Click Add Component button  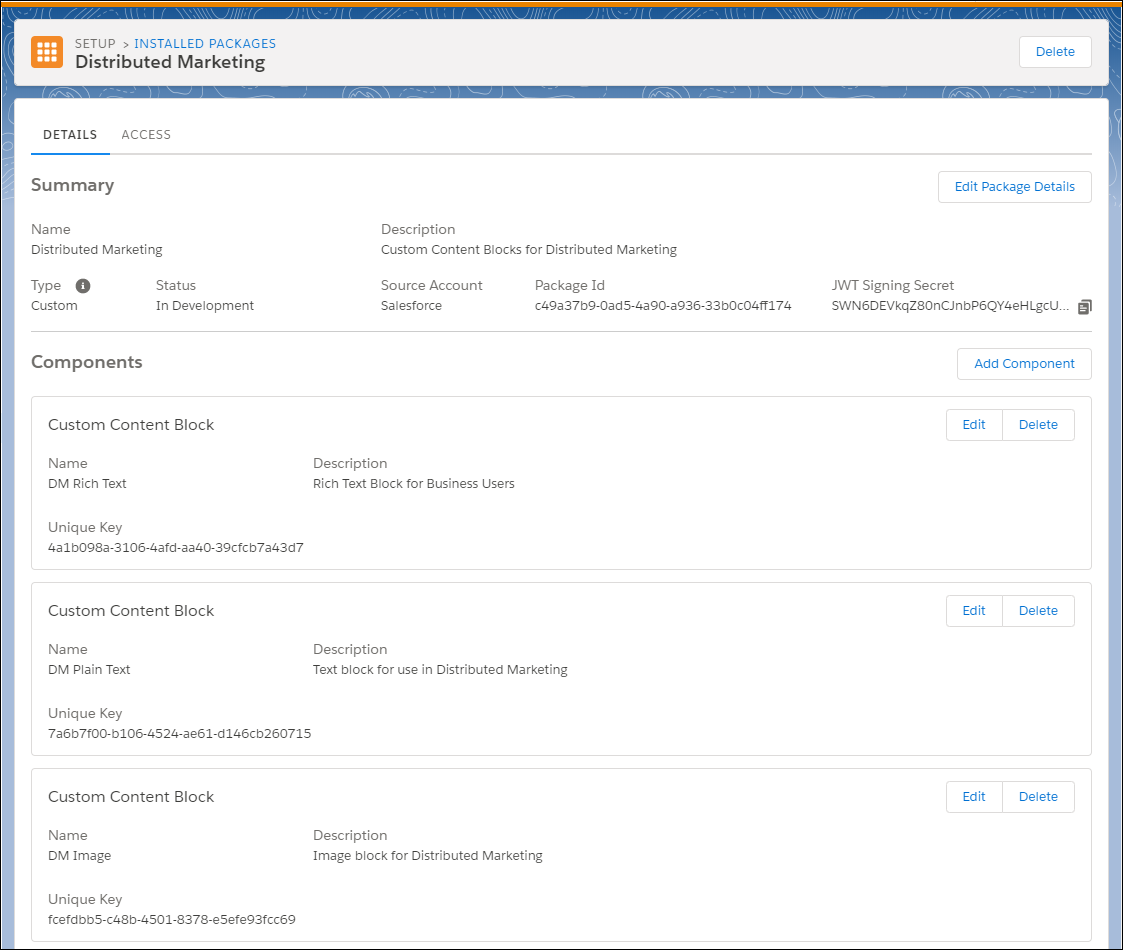(1024, 364)
